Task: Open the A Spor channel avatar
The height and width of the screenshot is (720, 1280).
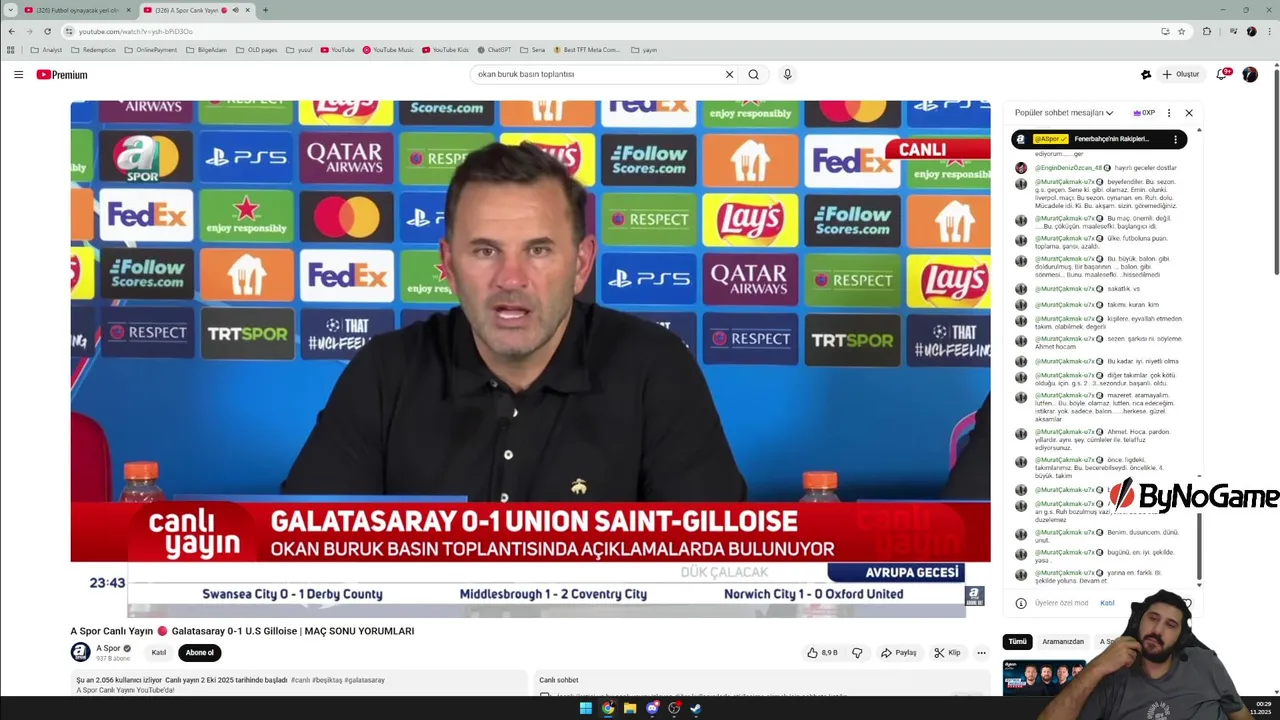Action: 80,652
